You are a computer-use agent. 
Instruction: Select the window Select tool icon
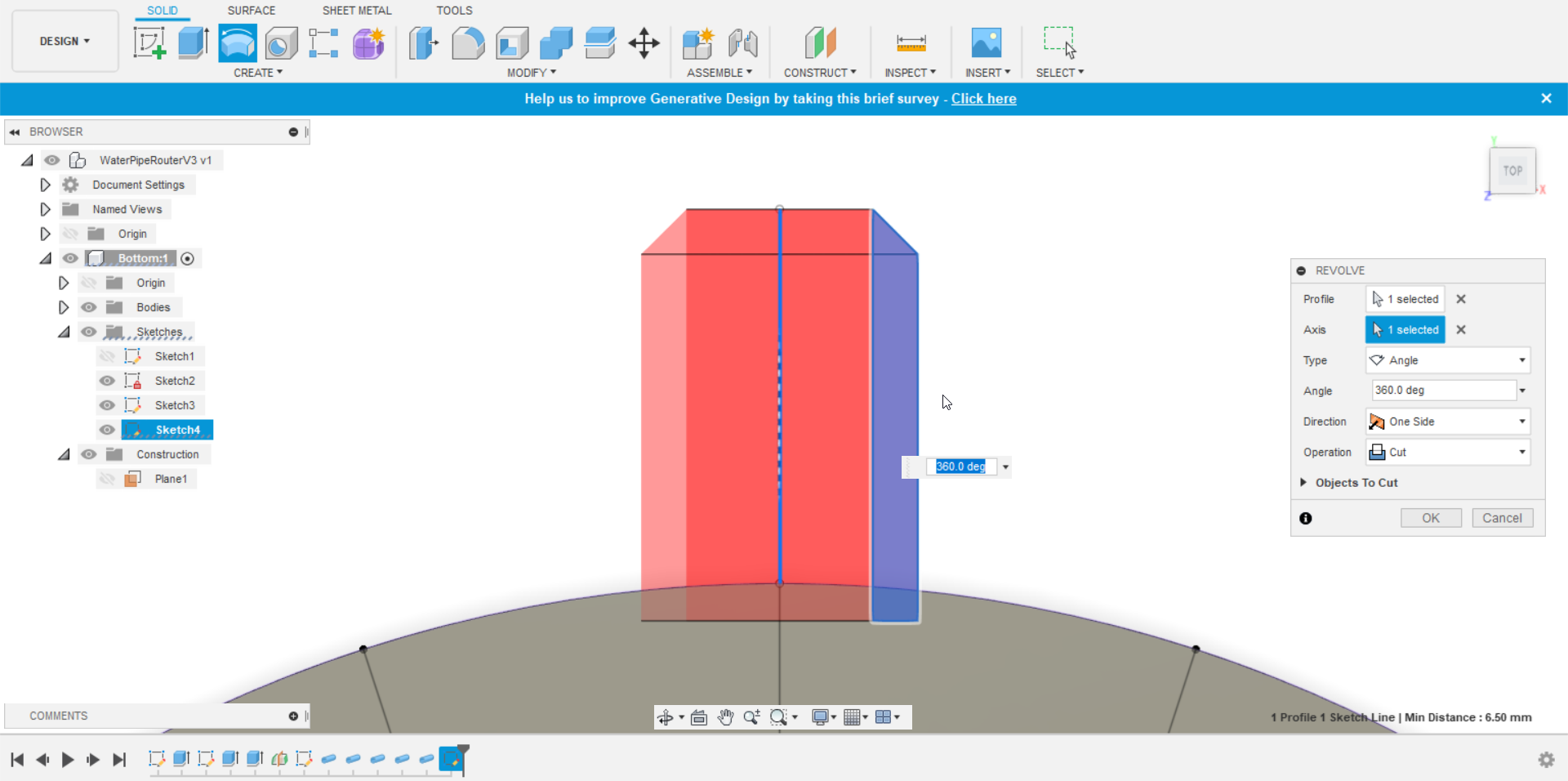pos(1060,42)
